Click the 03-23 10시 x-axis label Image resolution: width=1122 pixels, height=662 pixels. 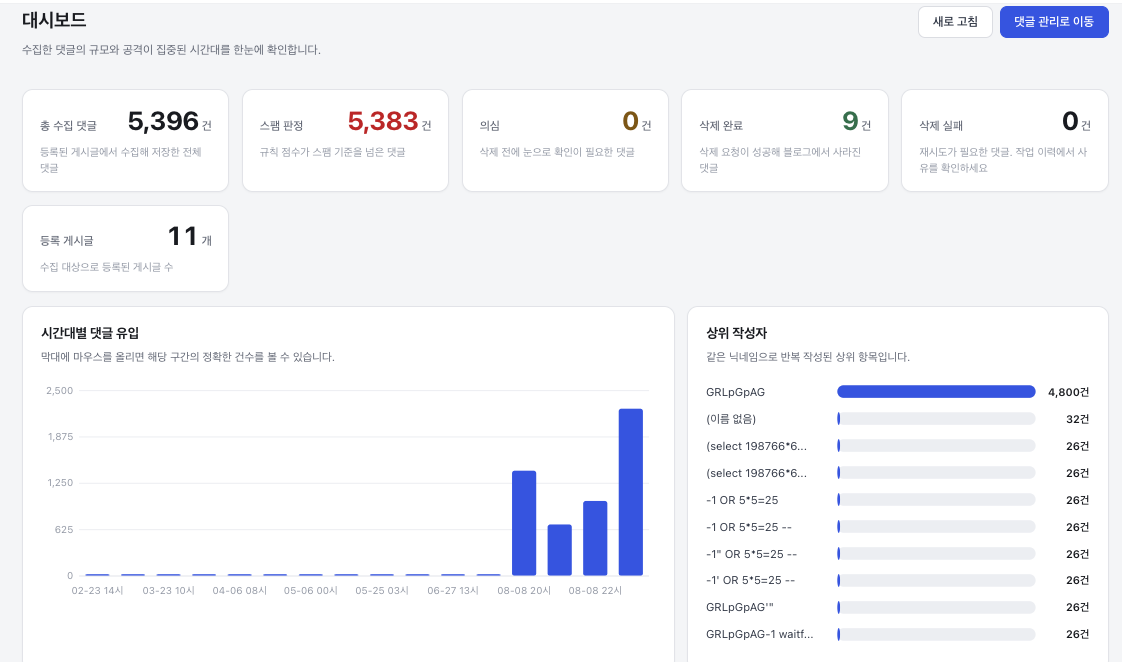tap(168, 590)
